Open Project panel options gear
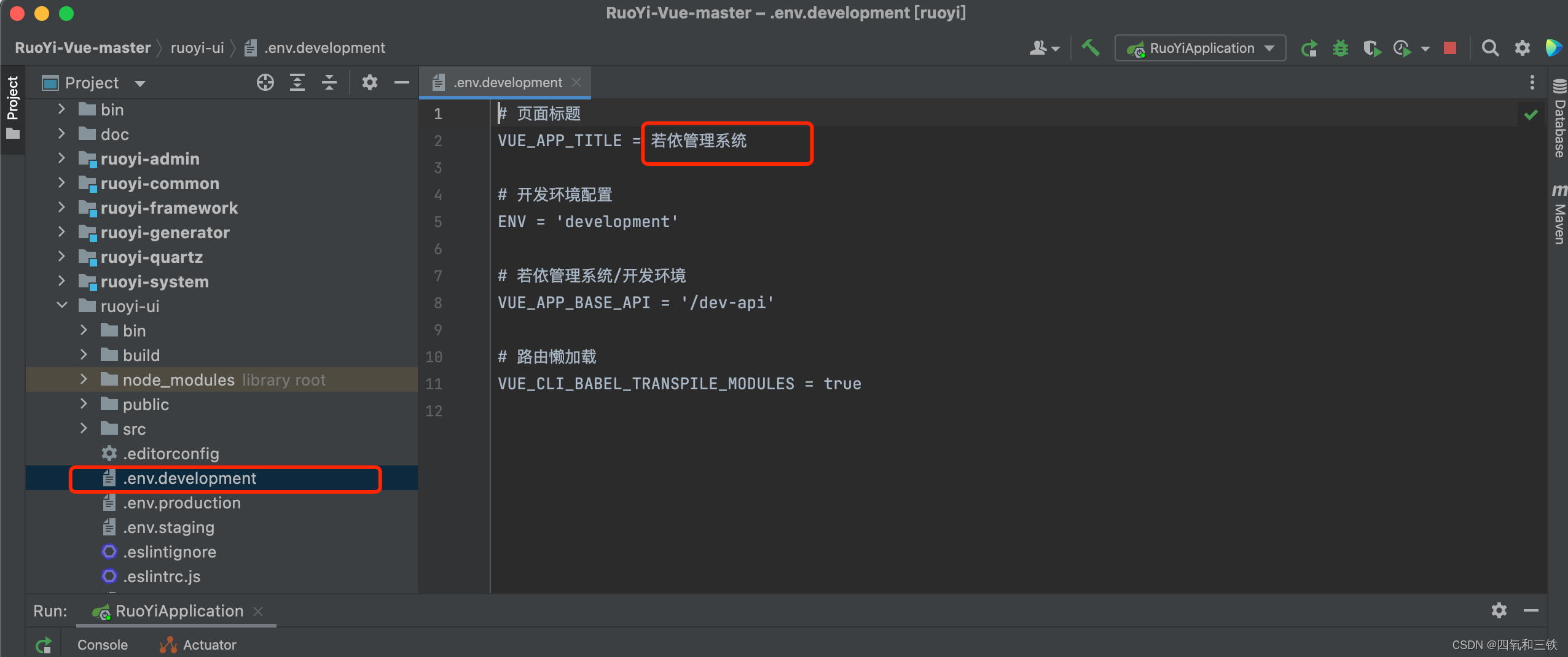Image resolution: width=1568 pixels, height=657 pixels. 369,82
